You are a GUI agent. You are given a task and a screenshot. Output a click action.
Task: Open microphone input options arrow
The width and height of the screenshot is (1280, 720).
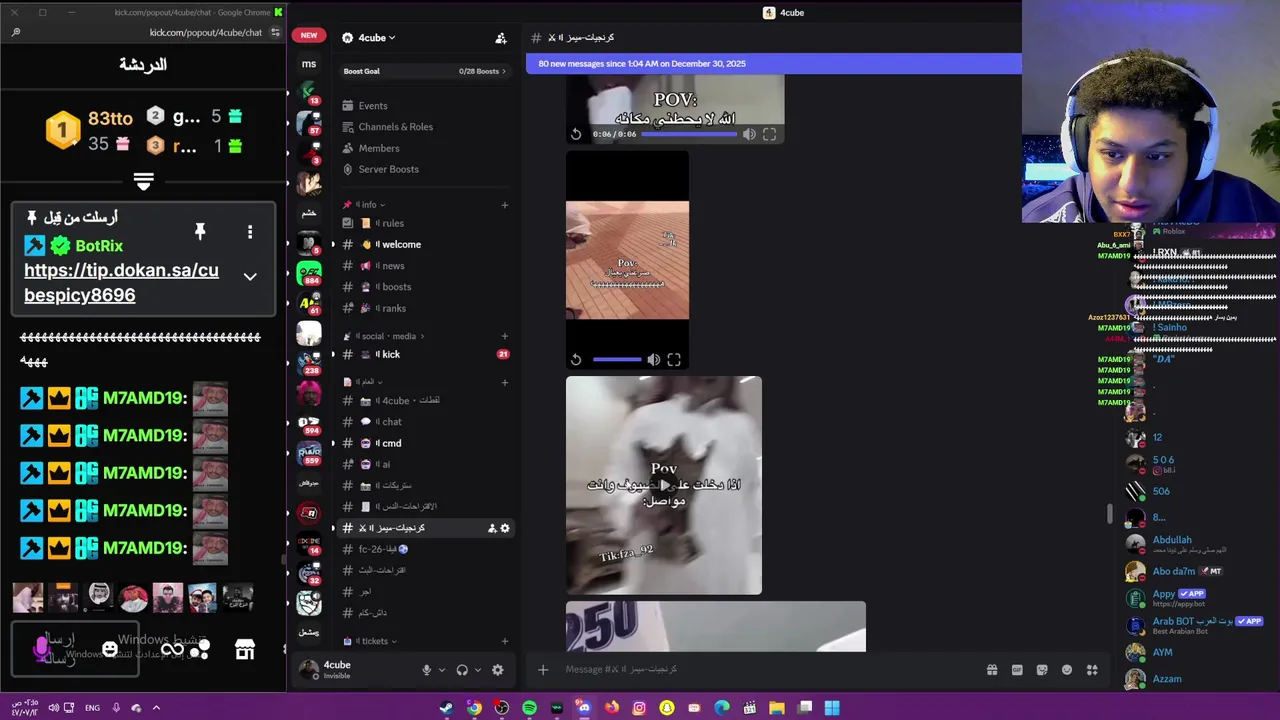[442, 670]
